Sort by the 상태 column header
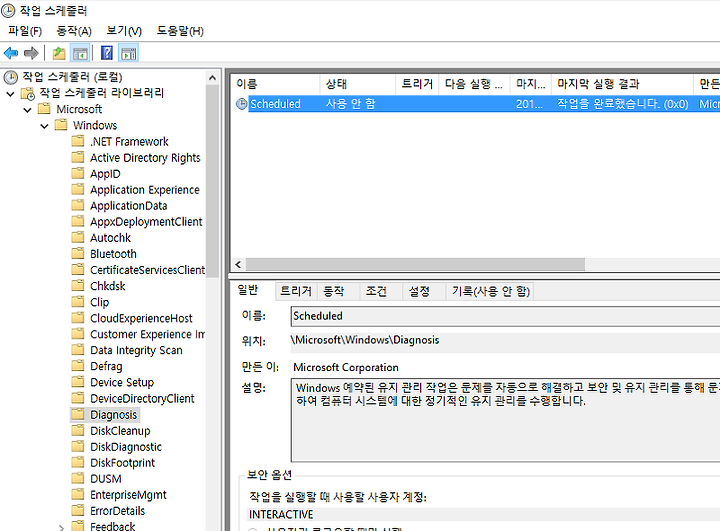 tap(357, 84)
